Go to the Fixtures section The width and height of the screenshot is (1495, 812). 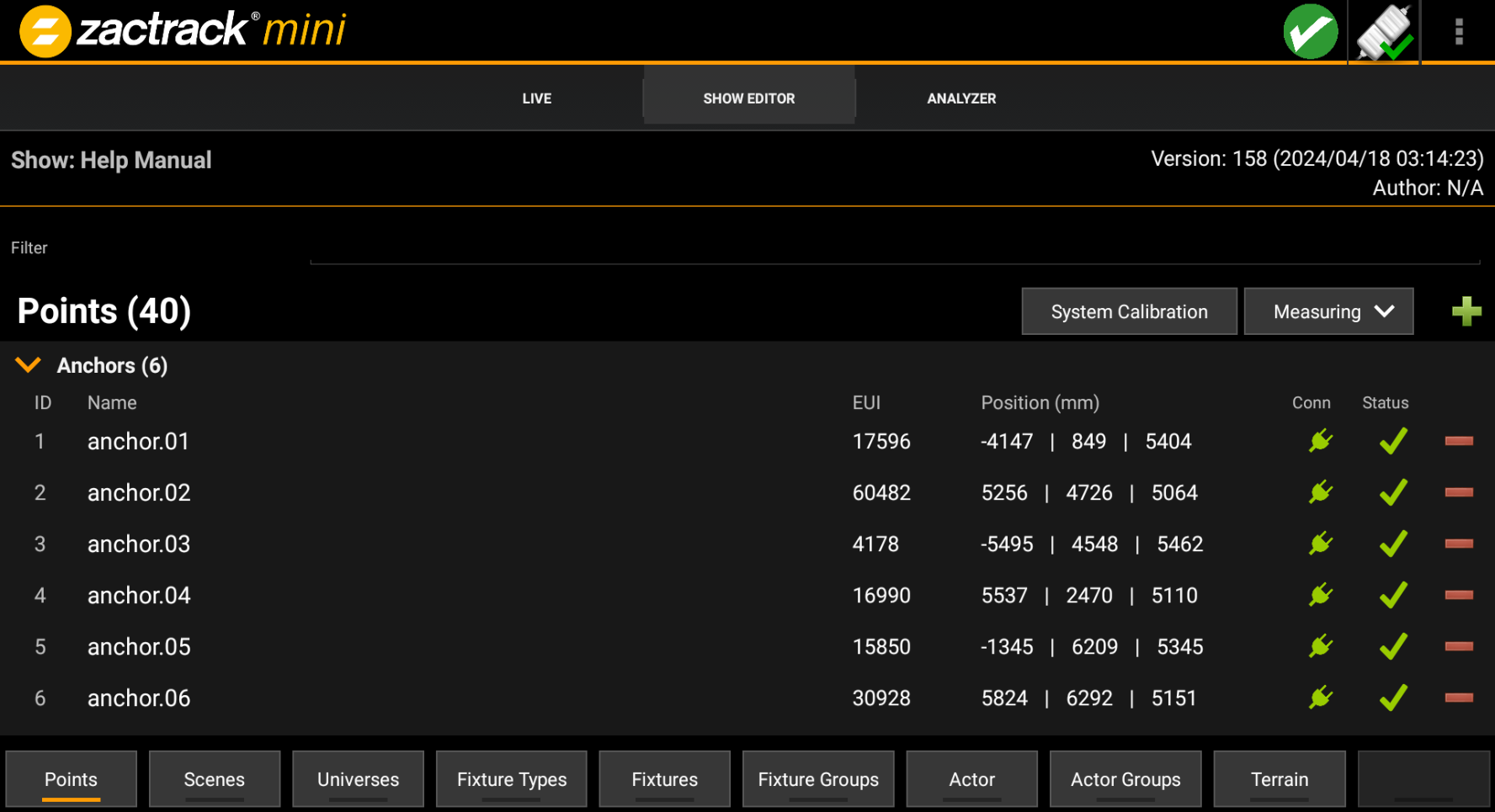pos(664,779)
